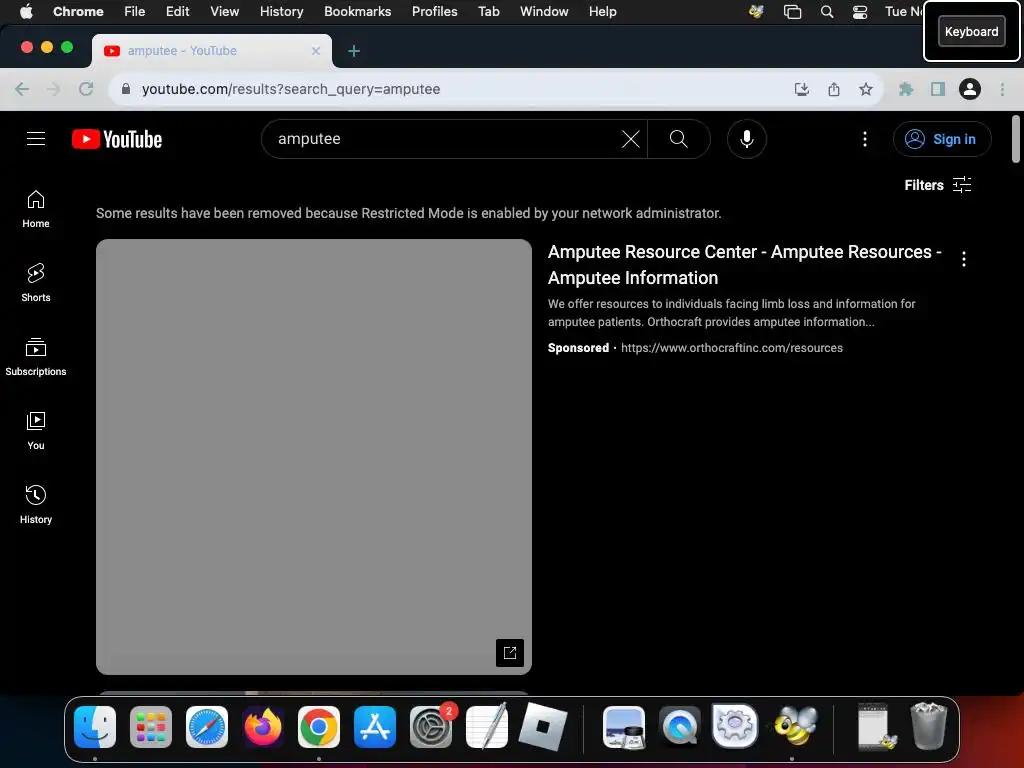This screenshot has height=768, width=1024.
Task: Open Preview from the Dock
Action: (x=624, y=726)
